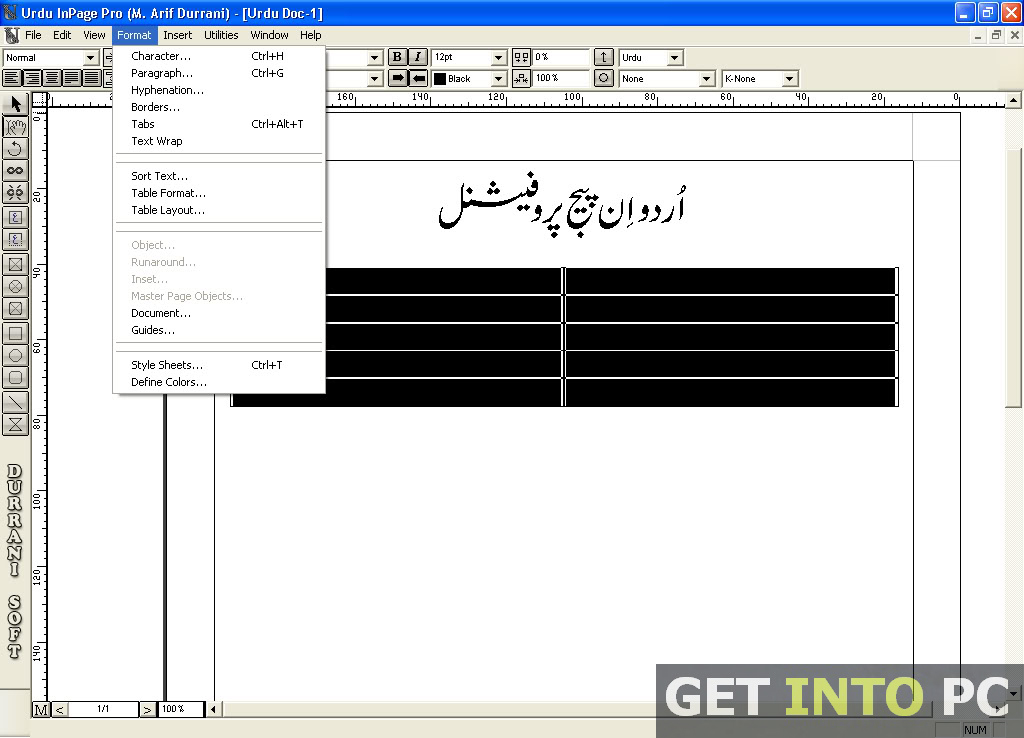Select the rounded picture box tool
This screenshot has width=1024, height=738.
coord(16,309)
